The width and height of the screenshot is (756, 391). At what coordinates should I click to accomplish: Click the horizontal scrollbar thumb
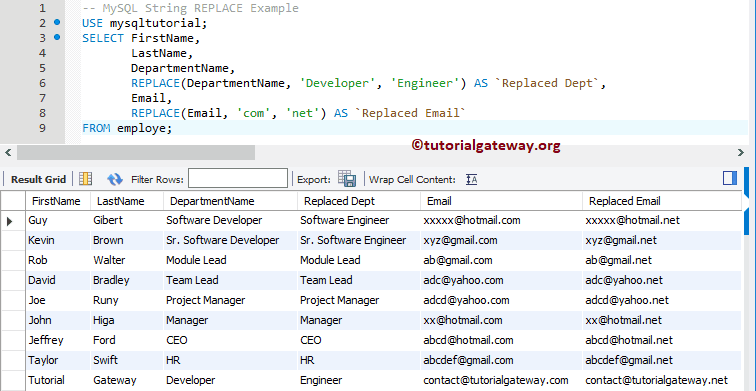coord(135,152)
